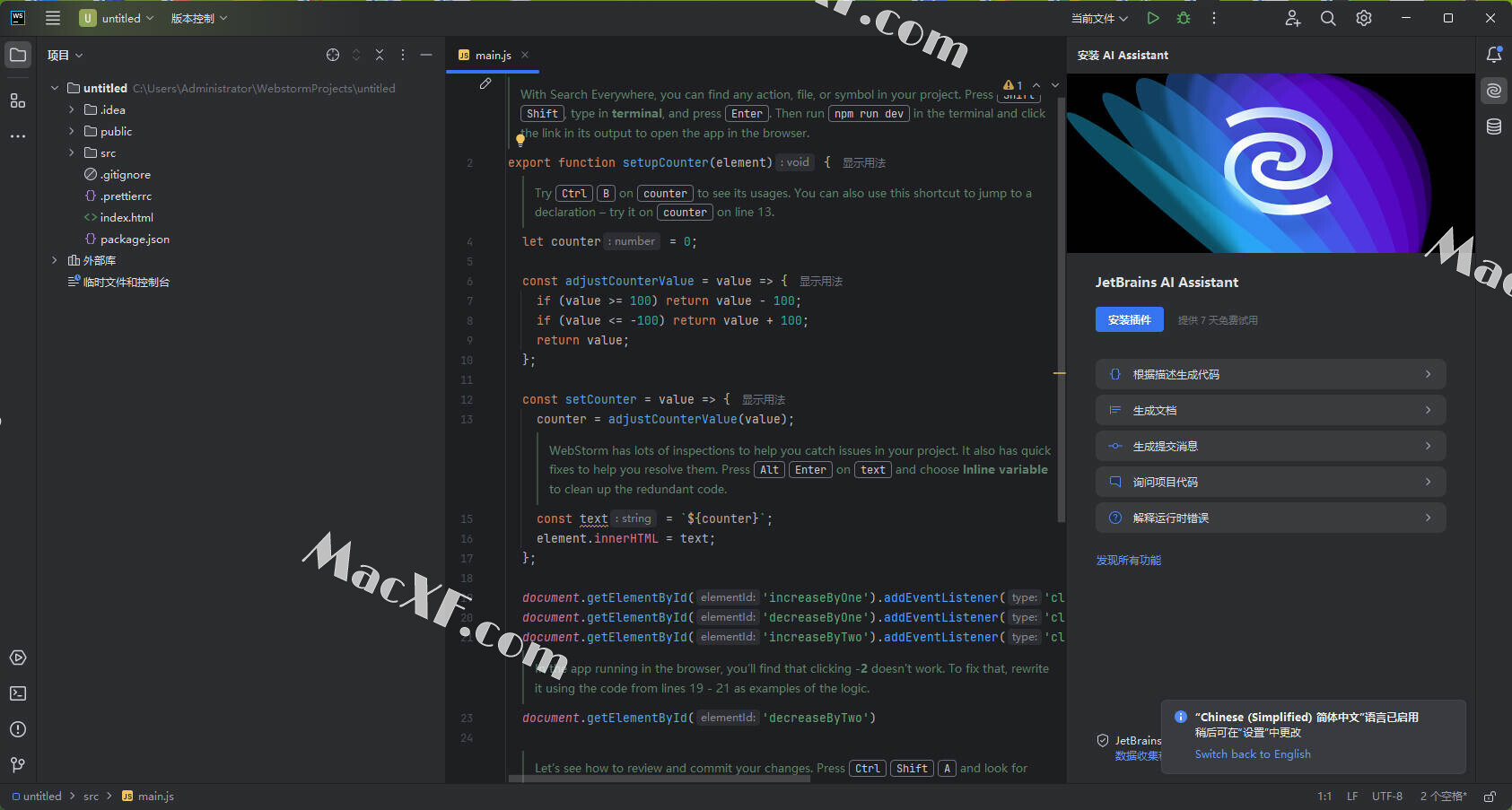This screenshot has height=810, width=1512.
Task: Open 生成提交消息 feature
Action: click(x=1271, y=446)
